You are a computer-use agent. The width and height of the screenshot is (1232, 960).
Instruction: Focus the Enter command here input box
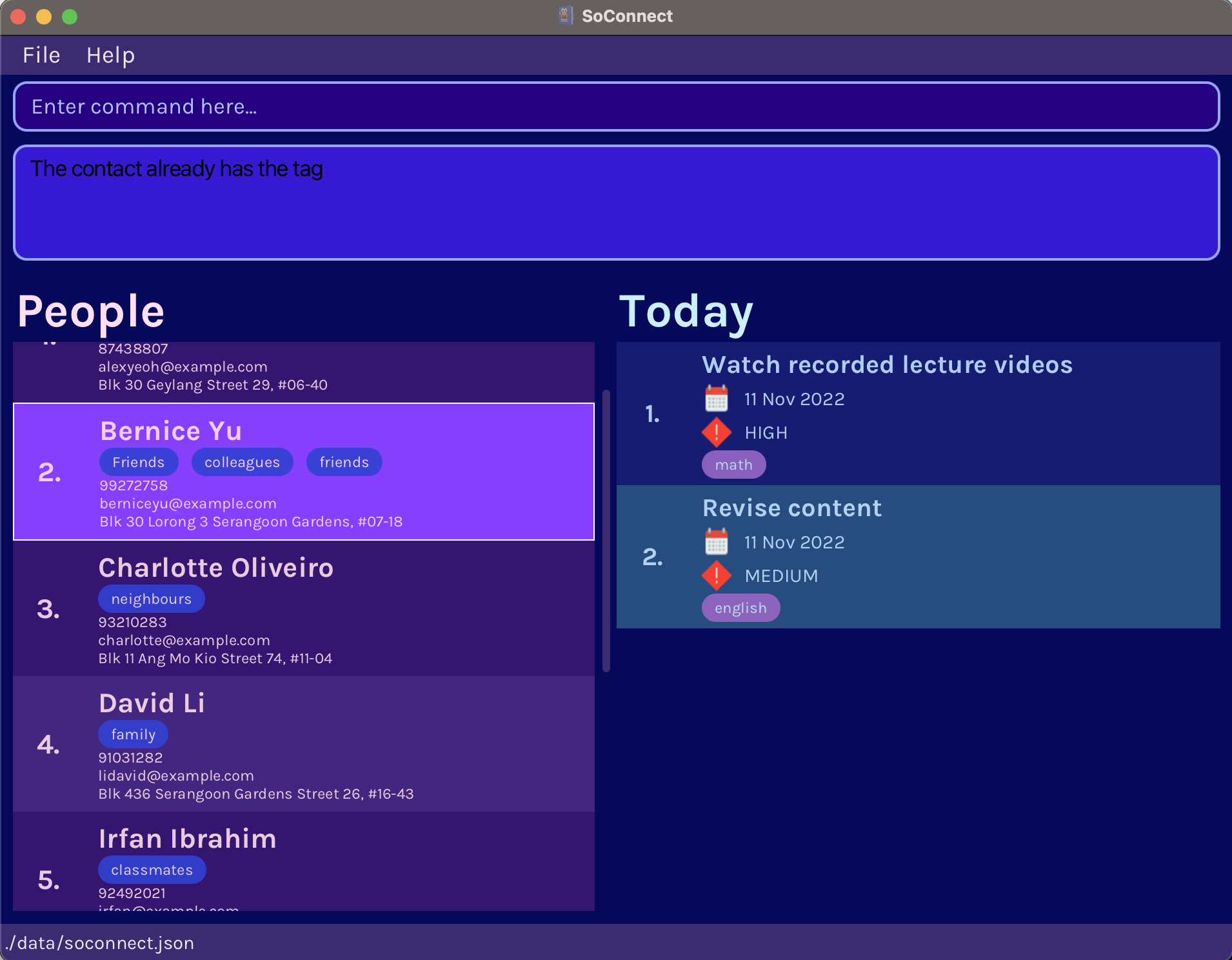pyautogui.click(x=616, y=106)
